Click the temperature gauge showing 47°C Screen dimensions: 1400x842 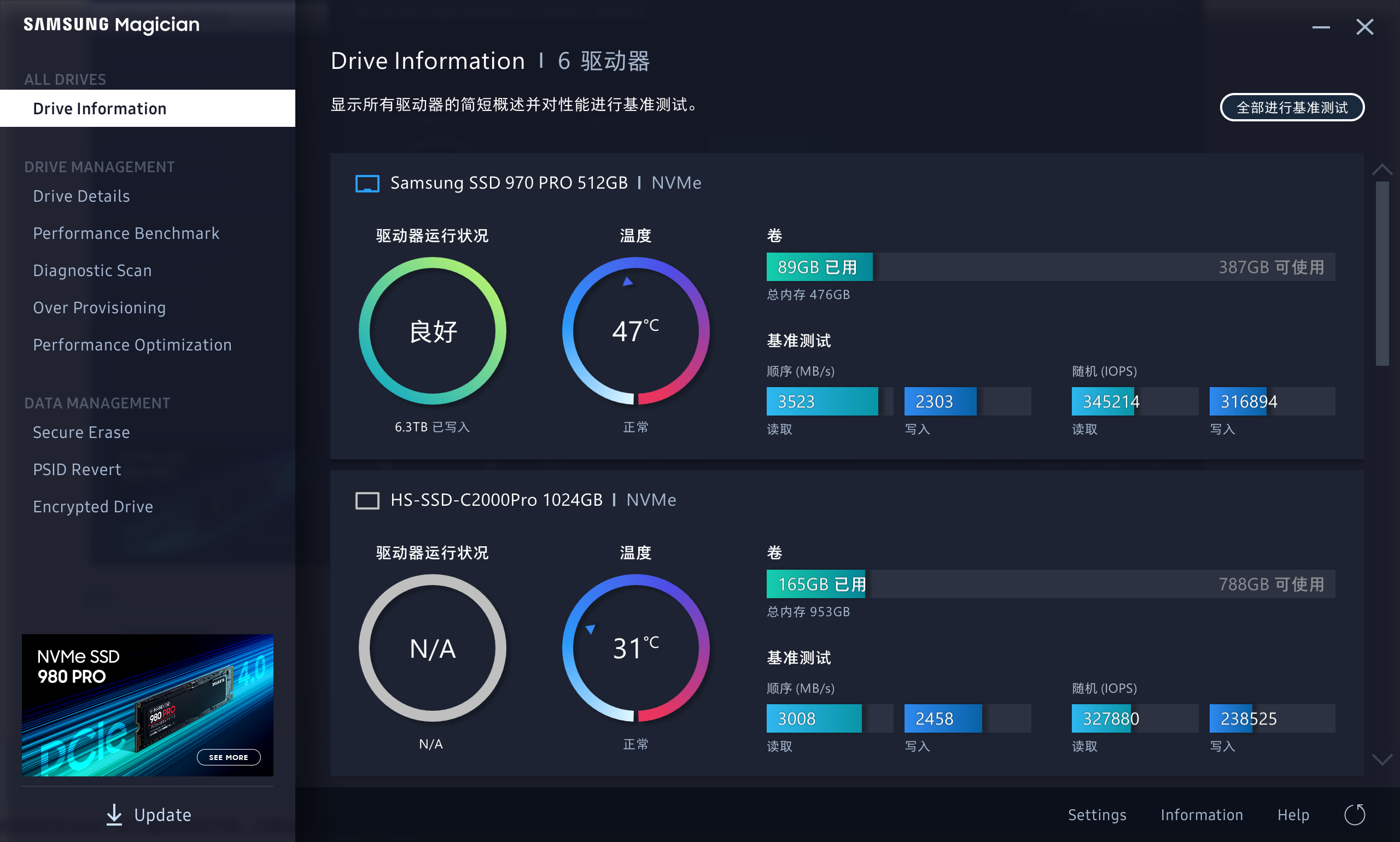[635, 331]
